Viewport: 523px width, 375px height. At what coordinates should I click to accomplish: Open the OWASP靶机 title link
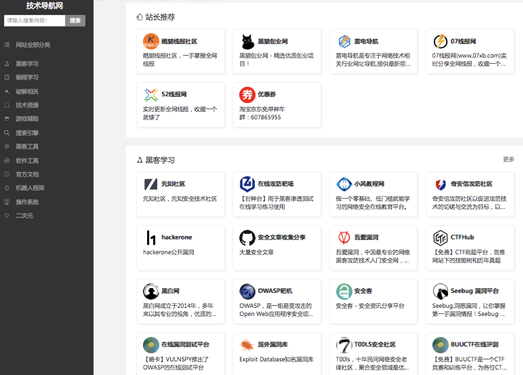[x=275, y=291]
